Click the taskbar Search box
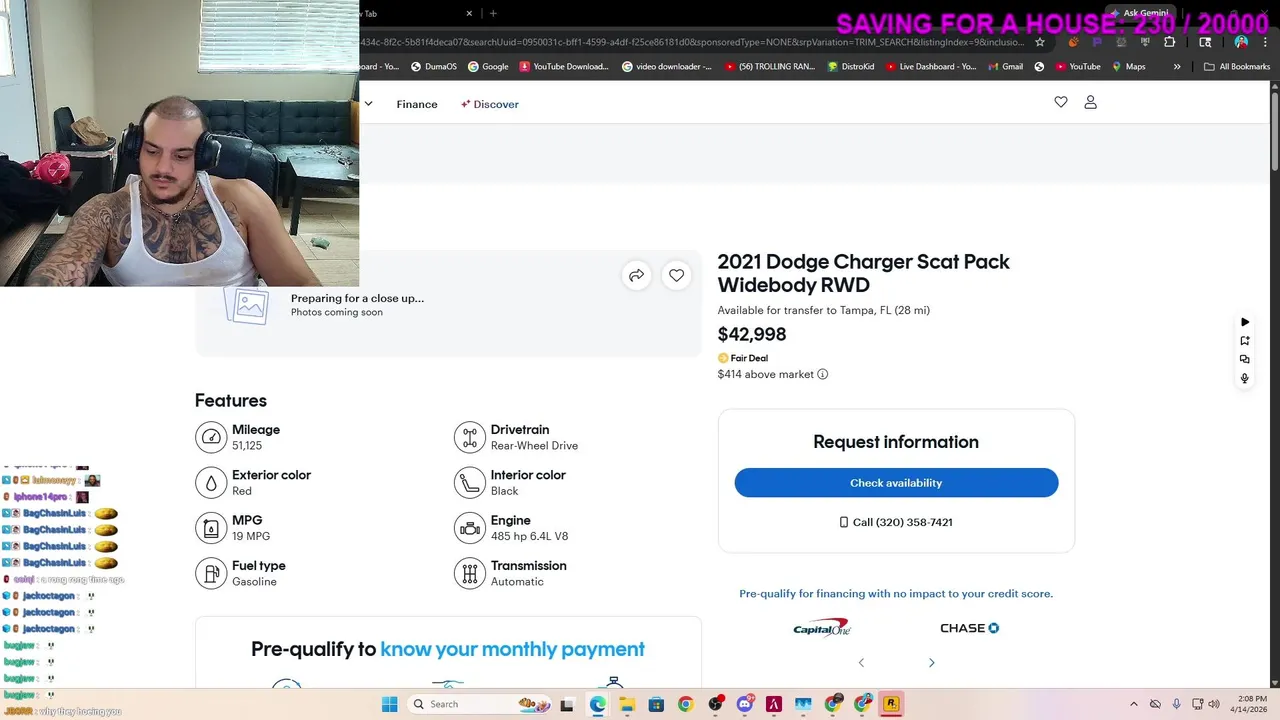 point(477,704)
